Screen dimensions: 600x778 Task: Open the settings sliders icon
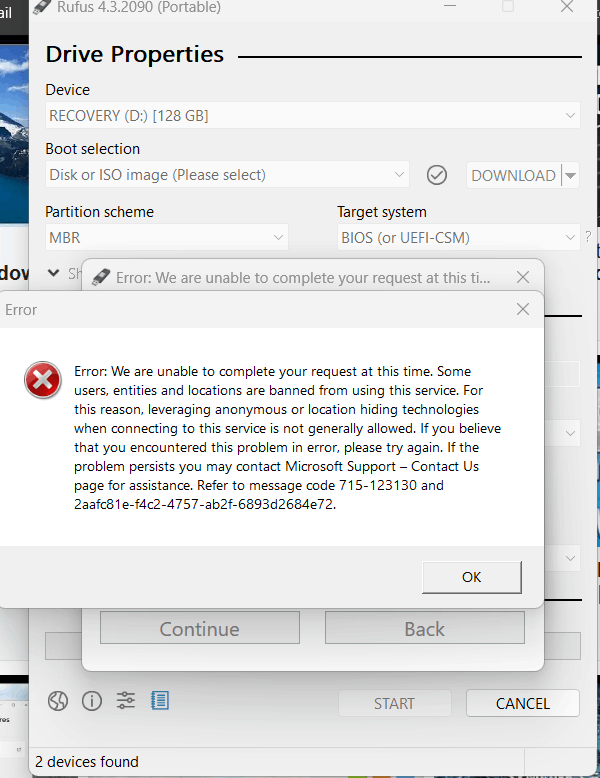pos(126,701)
